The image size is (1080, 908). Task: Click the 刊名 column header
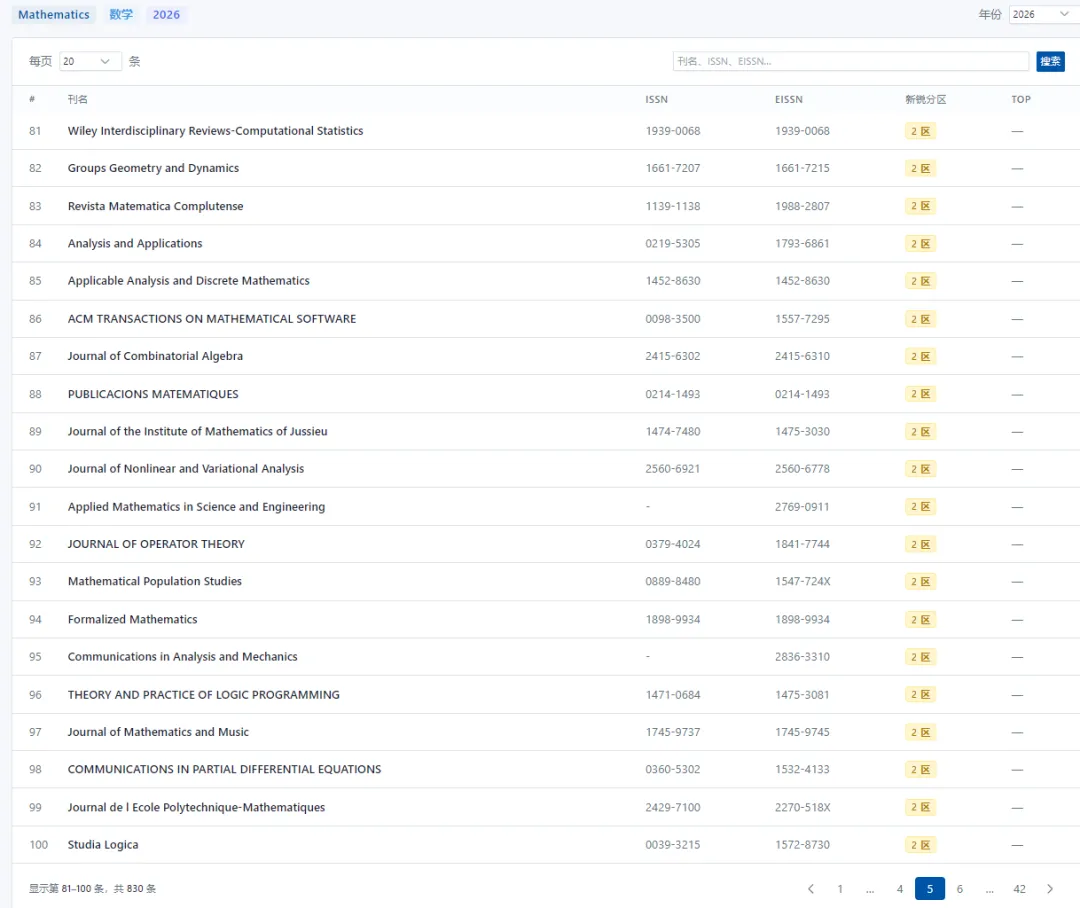(x=78, y=99)
